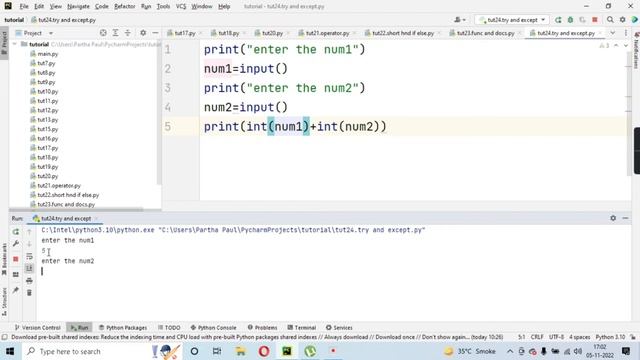Click editor vertical scrollbar
This screenshot has height=360, width=640.
pos(629,114)
